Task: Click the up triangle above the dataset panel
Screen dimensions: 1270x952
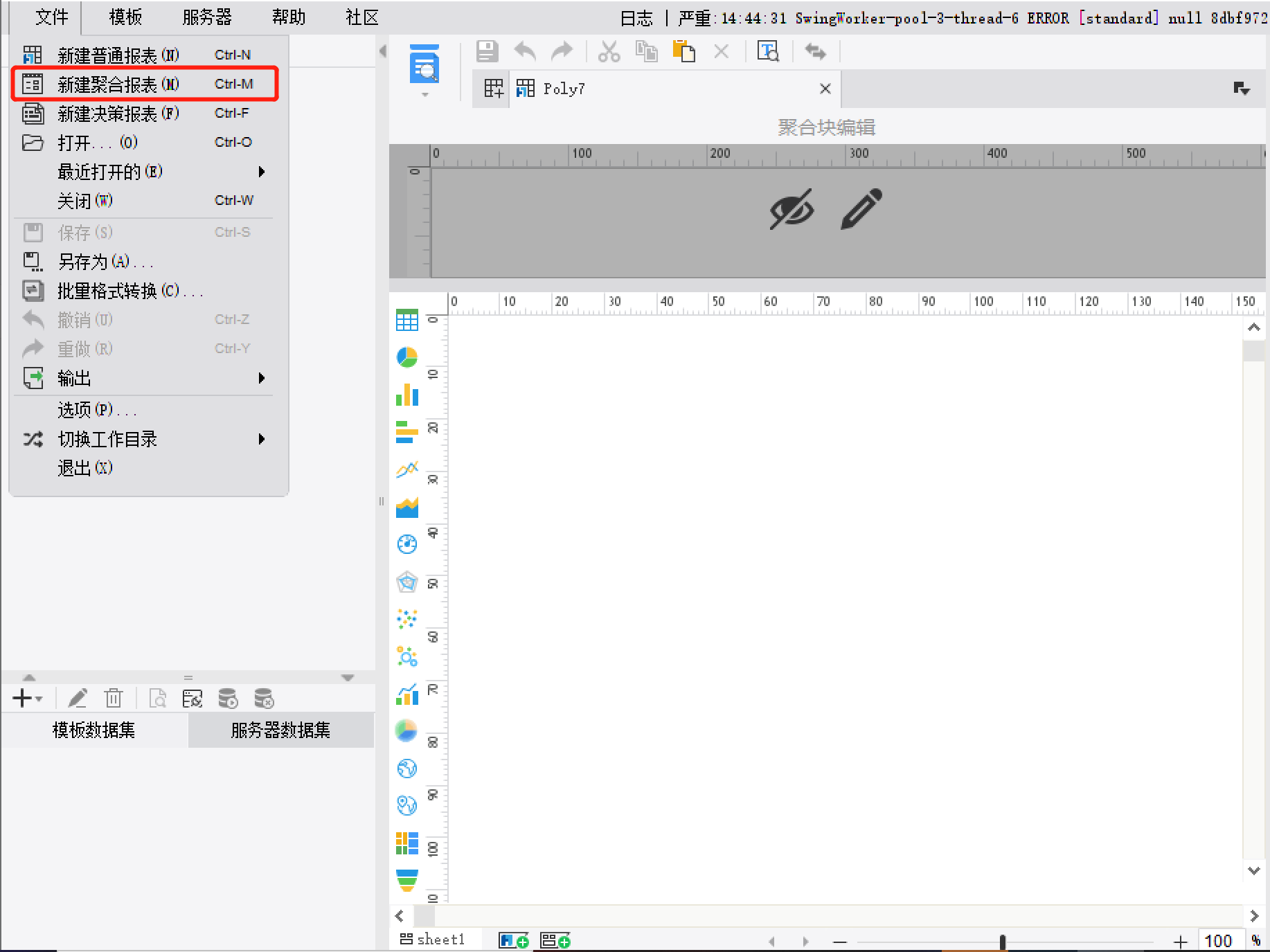Action: [x=29, y=677]
